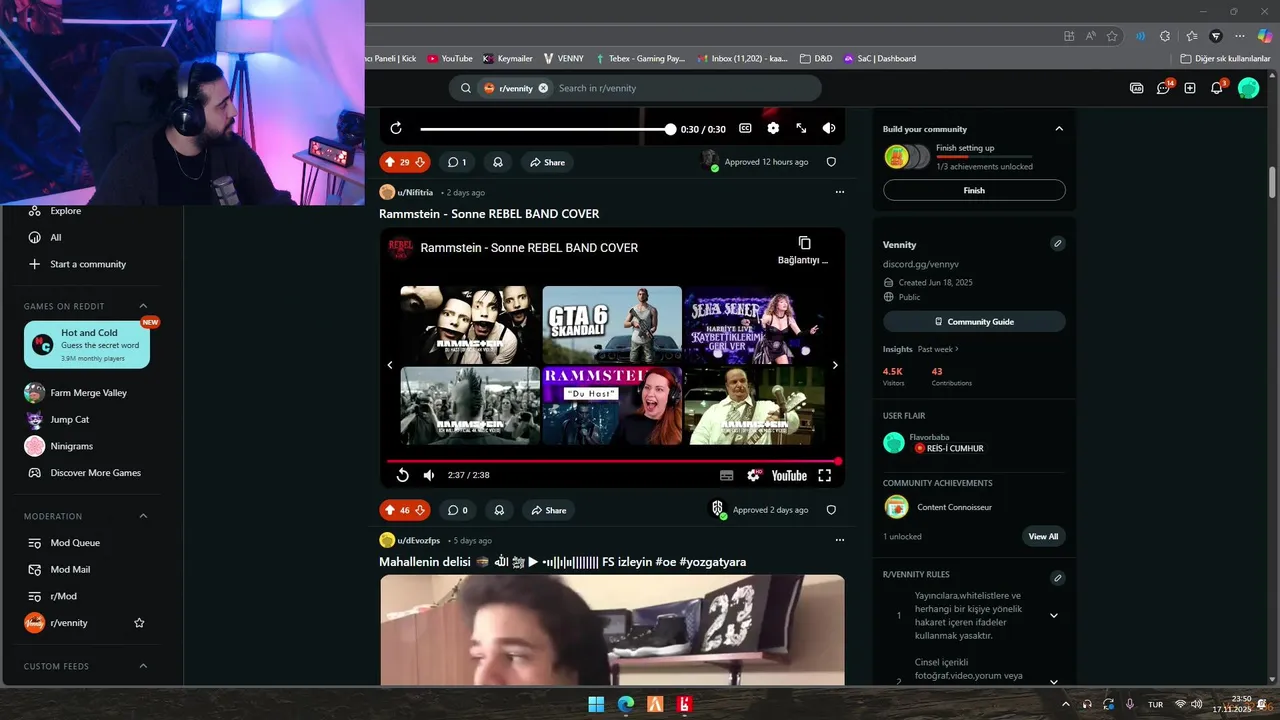This screenshot has width=1280, height=720.
Task: Mute the 0:30 video with the speaker icon
Action: point(829,128)
